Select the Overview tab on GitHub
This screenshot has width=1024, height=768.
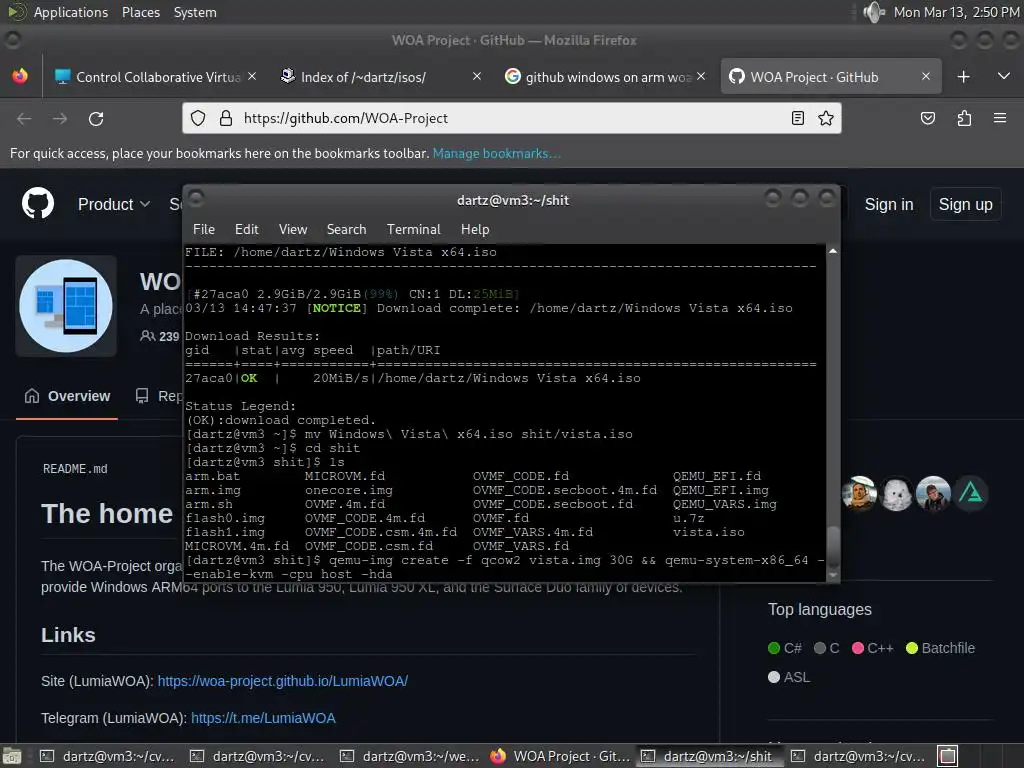pyautogui.click(x=67, y=396)
